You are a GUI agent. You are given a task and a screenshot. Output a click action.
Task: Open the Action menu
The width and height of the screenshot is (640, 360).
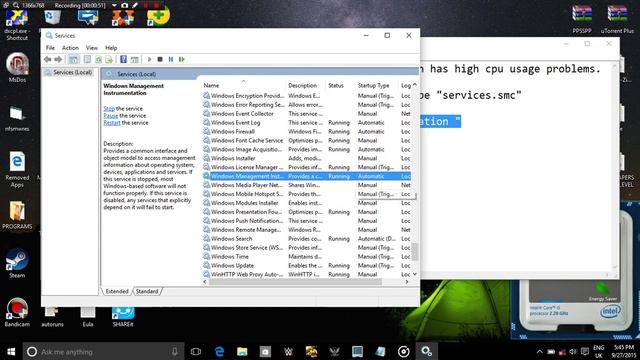coord(70,48)
